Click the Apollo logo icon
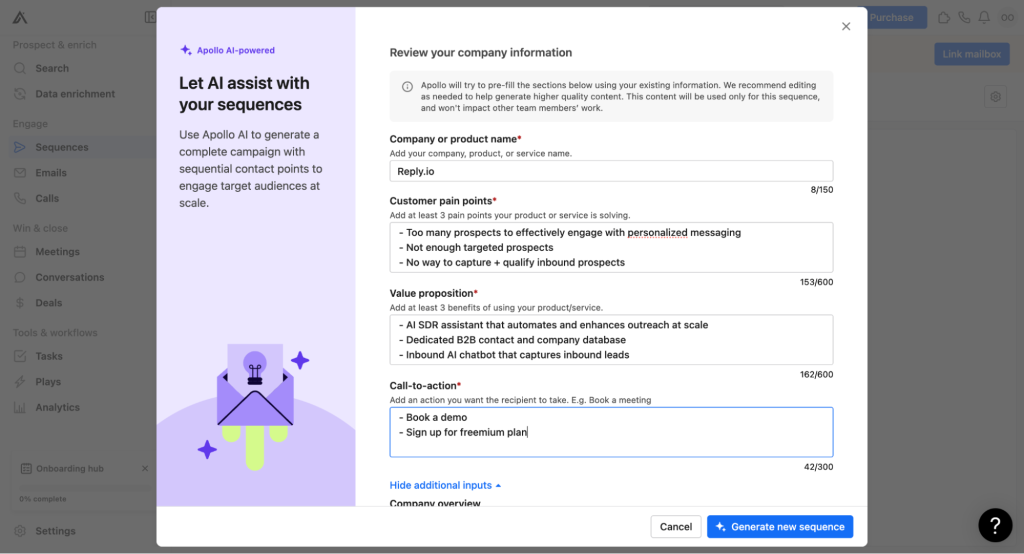Screen dimensions: 1024x554 coord(20,18)
